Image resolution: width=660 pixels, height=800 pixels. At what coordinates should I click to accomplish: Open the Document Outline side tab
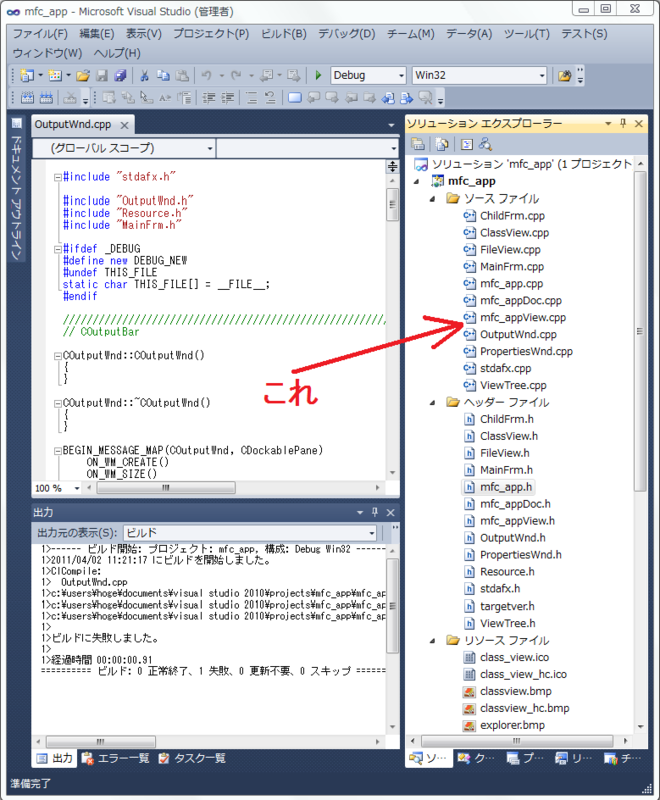(16, 190)
